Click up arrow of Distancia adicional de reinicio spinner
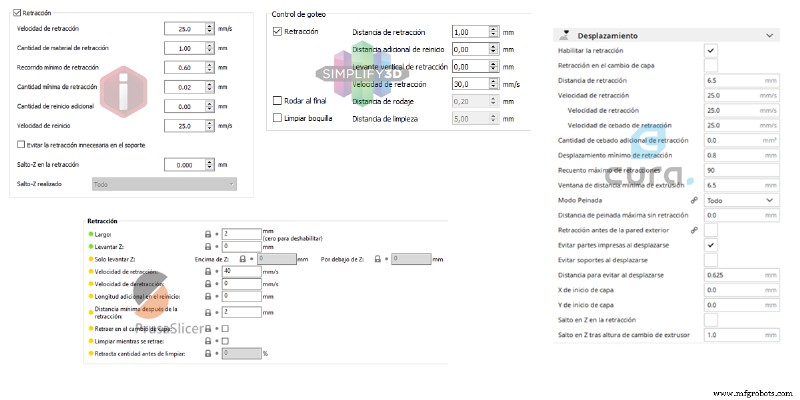 coord(493,46)
